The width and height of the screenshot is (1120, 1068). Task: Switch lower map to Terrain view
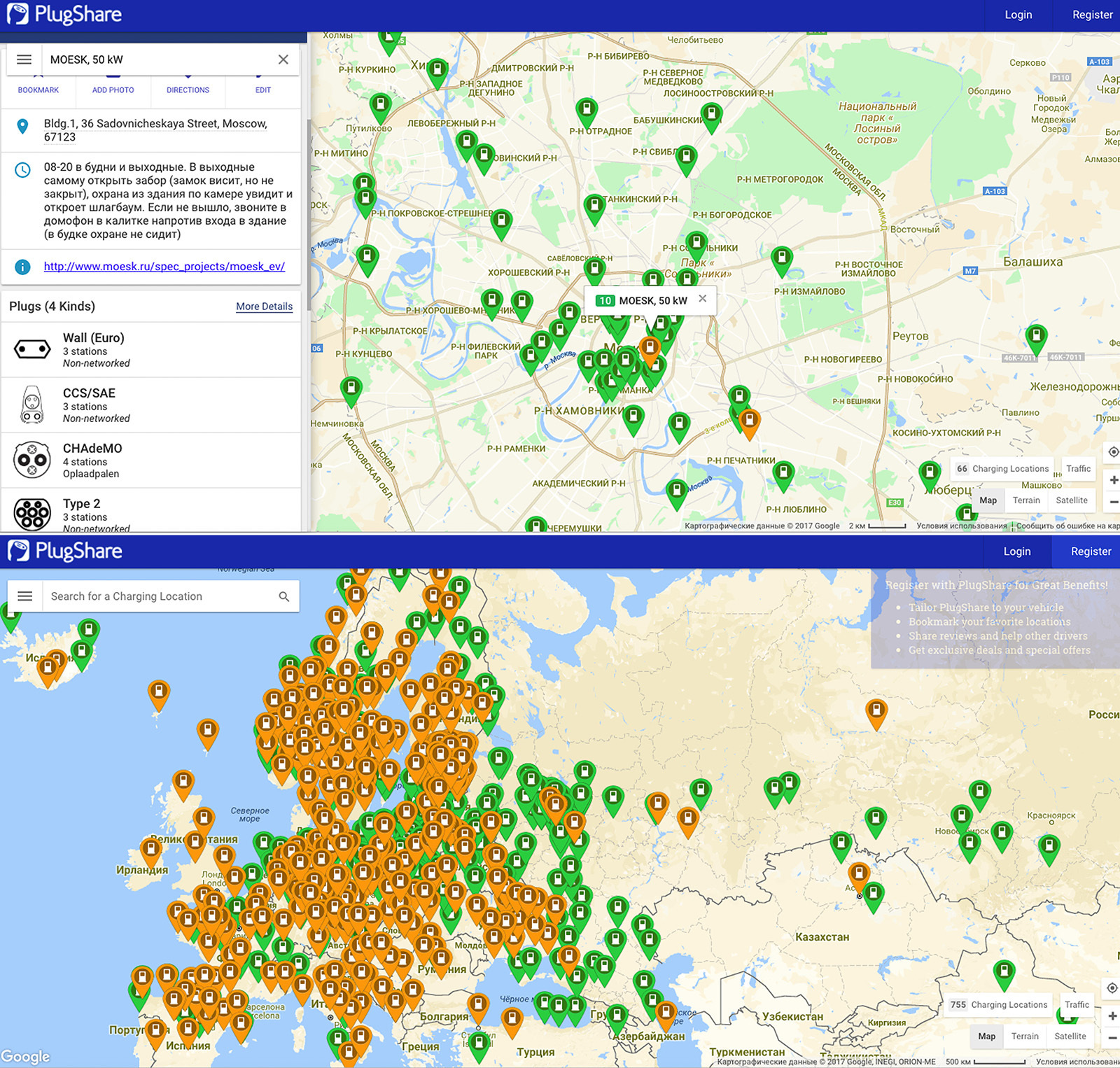pos(1025,1037)
